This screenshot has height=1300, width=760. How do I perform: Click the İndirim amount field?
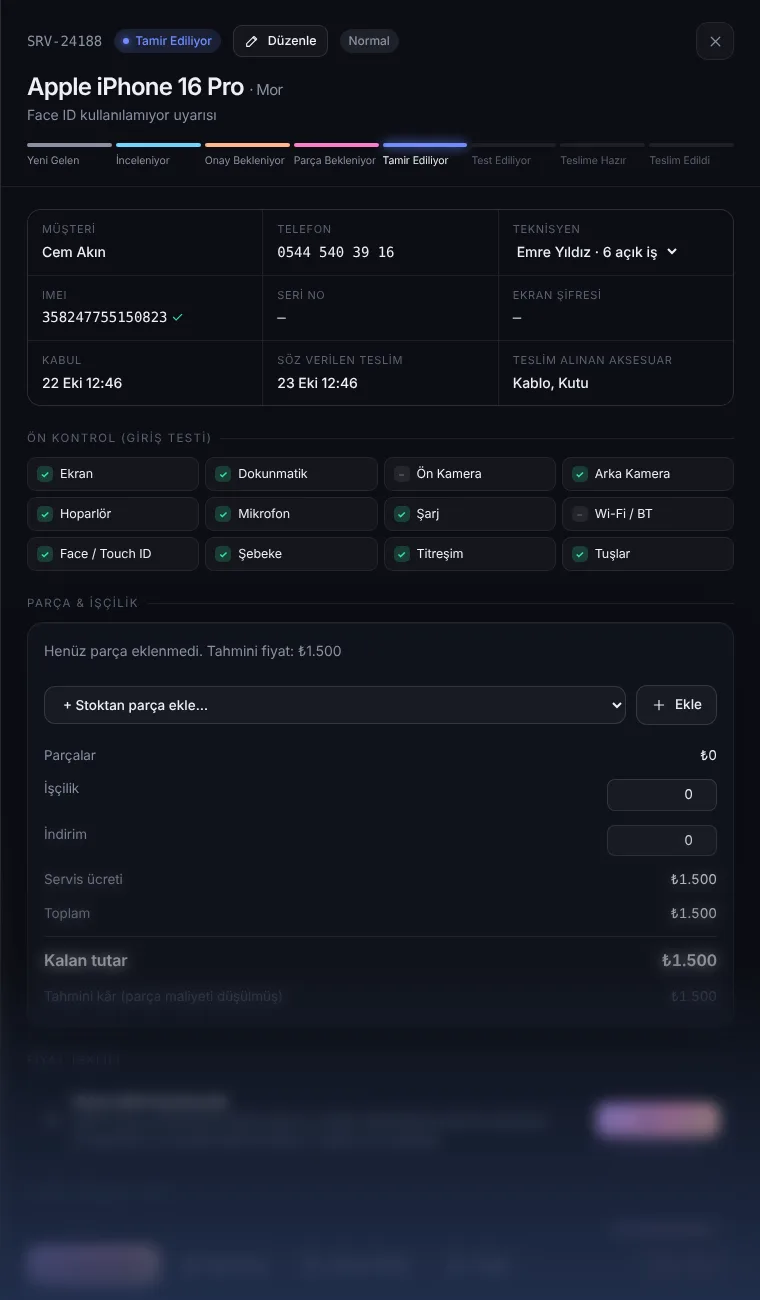[662, 841]
